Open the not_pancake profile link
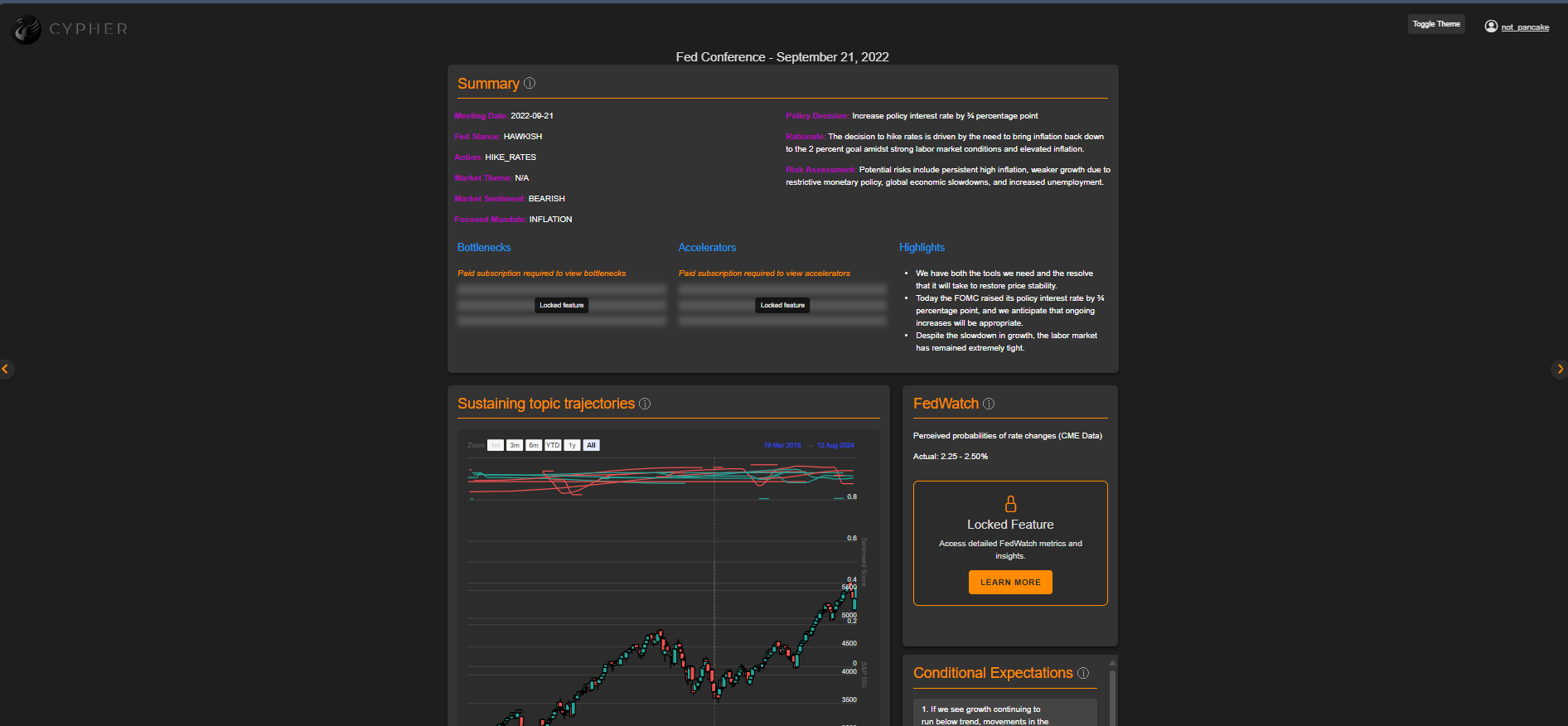The height and width of the screenshot is (726, 1568). pyautogui.click(x=1525, y=27)
